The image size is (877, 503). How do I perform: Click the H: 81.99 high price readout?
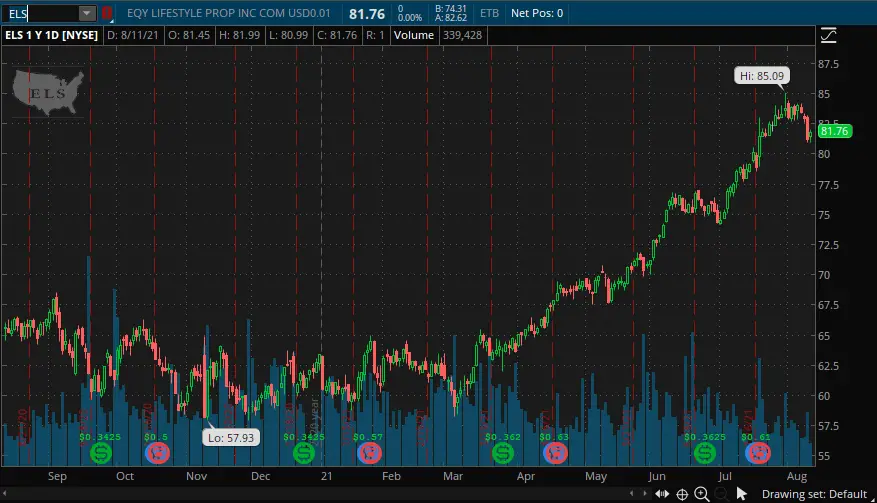239,35
